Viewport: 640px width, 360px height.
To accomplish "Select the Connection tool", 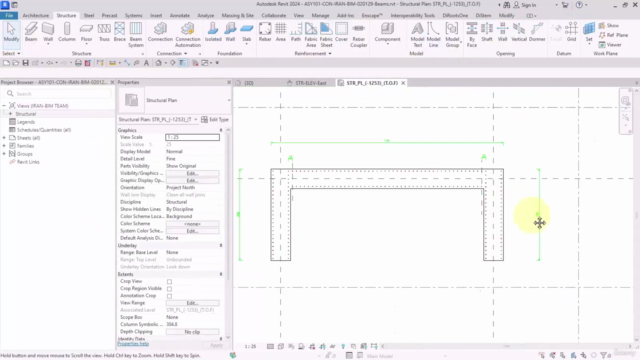I will click(160, 32).
